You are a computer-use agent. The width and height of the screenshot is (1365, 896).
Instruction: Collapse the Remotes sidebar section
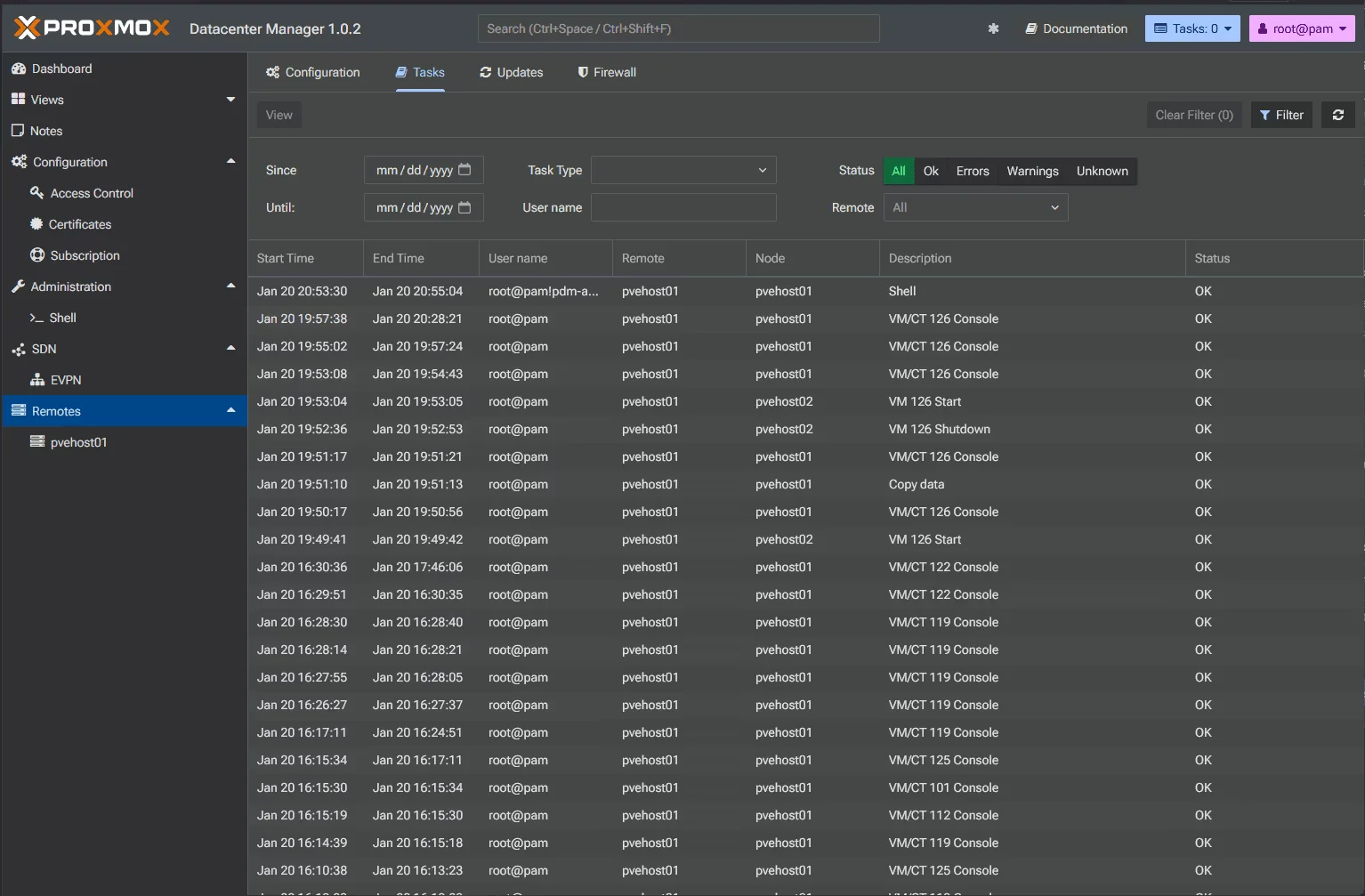coord(230,410)
